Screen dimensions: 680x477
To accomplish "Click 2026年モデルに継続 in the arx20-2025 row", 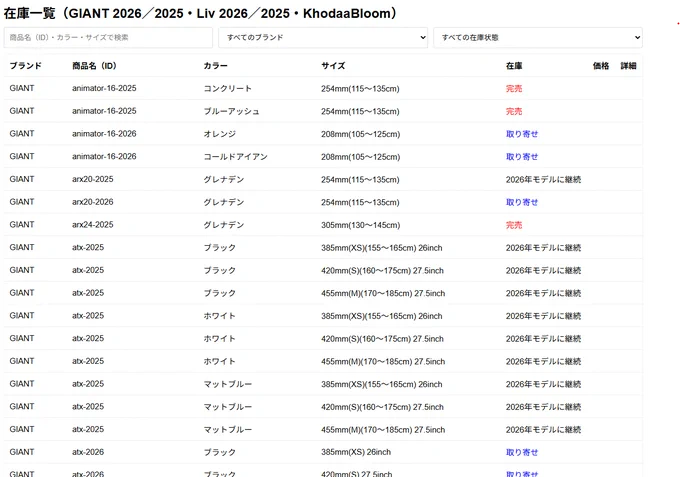I will pos(543,180).
